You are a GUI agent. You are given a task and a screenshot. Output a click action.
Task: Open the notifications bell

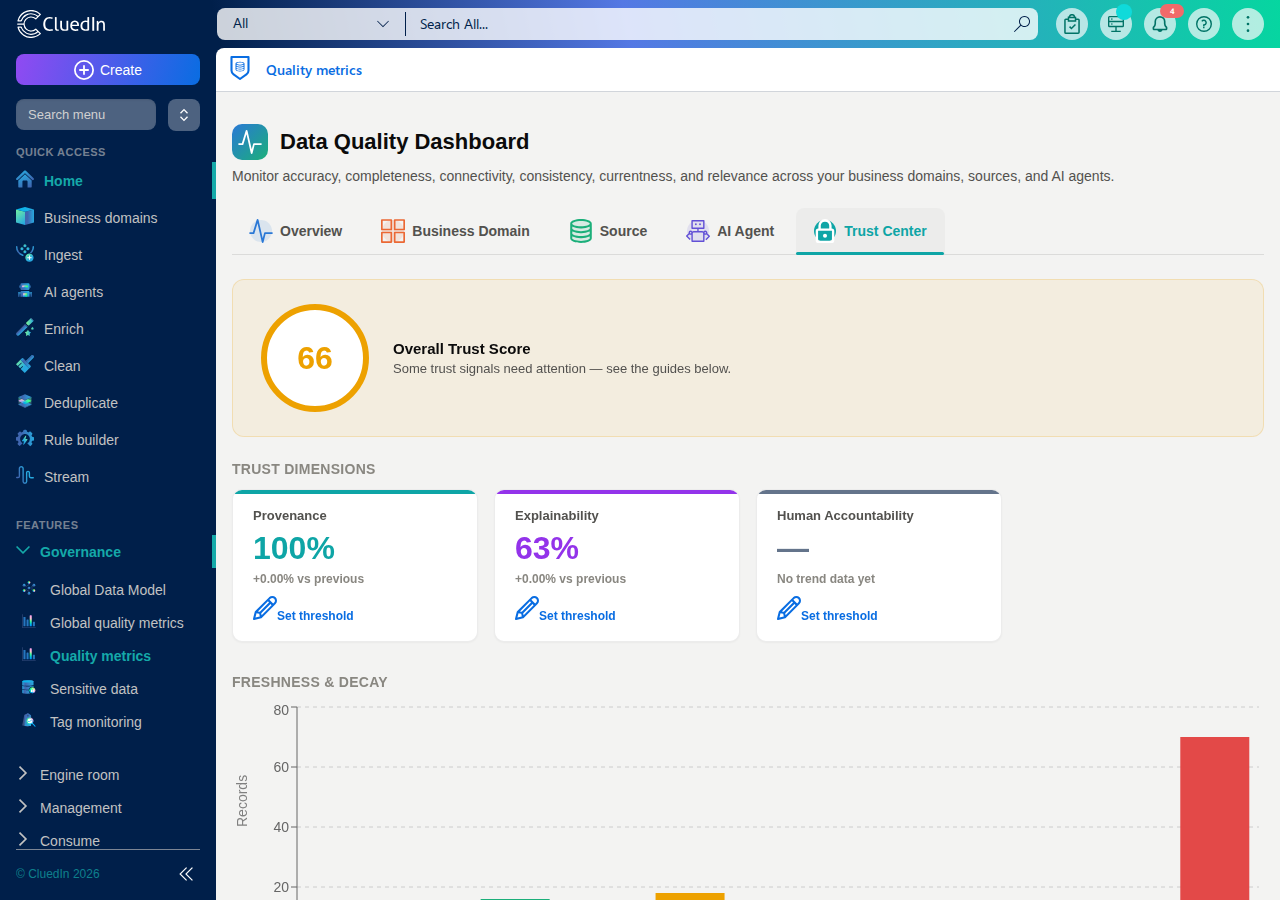(1160, 24)
